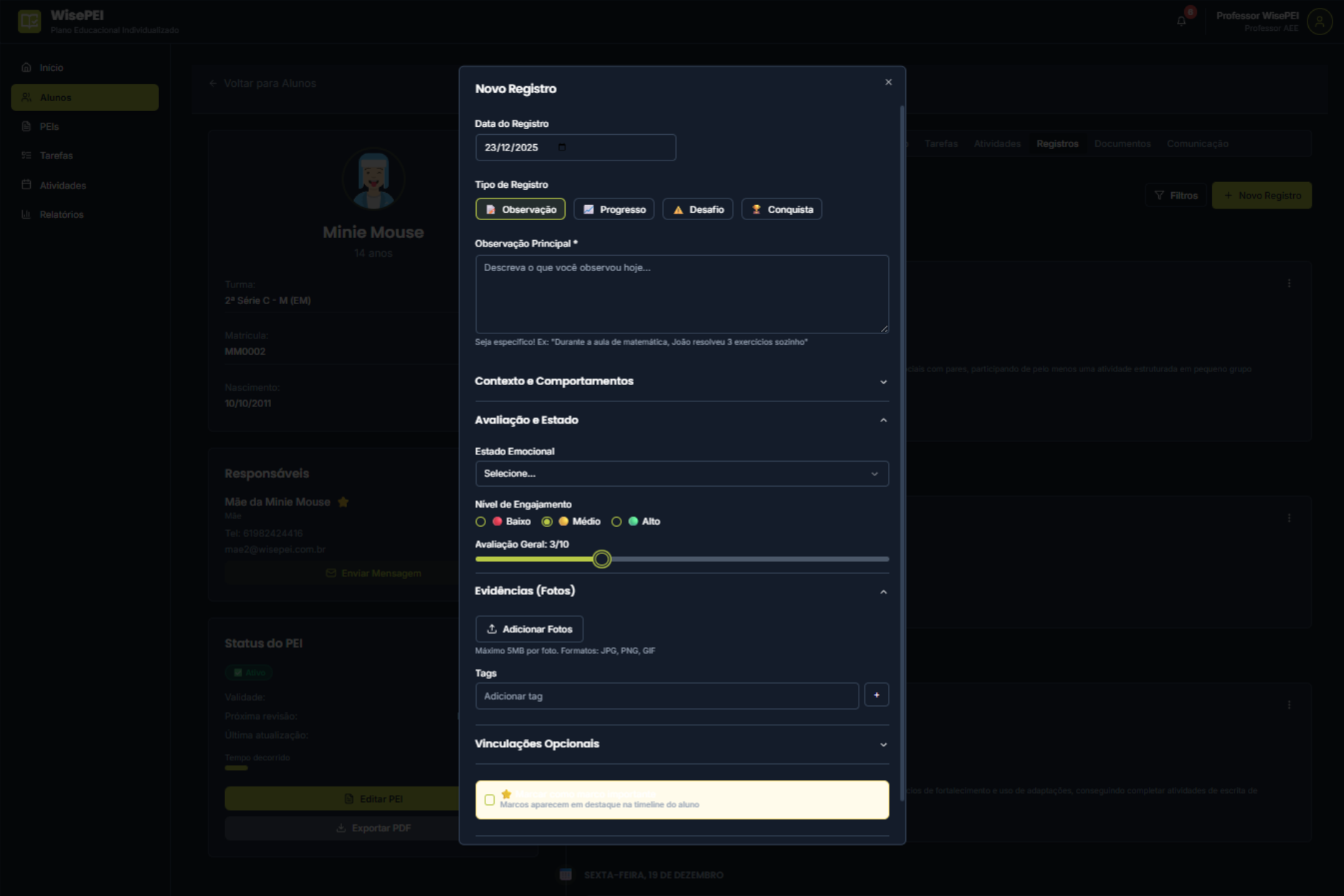Check the milestone highlight checkbox
Screen dimensions: 1344x896
point(490,800)
